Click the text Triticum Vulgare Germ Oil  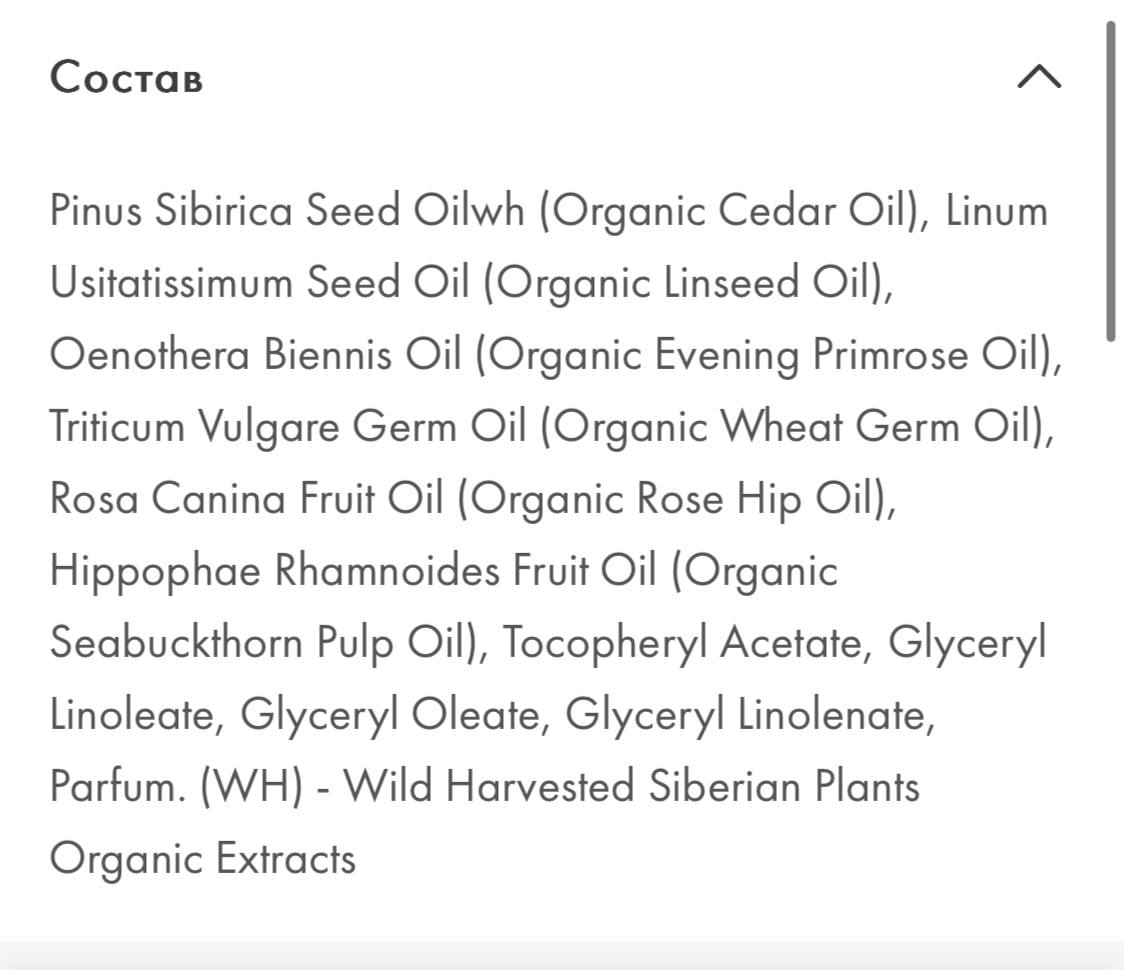(287, 427)
